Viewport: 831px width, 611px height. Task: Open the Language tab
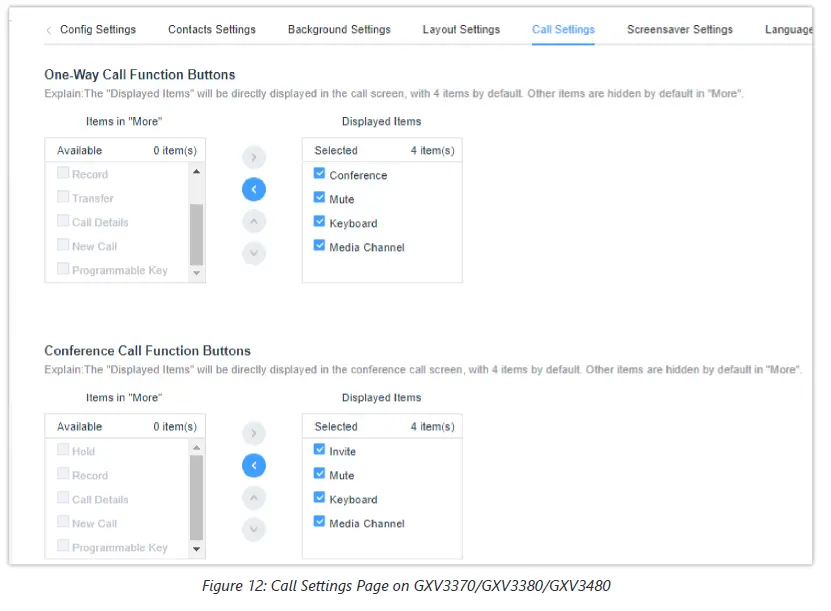(x=789, y=30)
